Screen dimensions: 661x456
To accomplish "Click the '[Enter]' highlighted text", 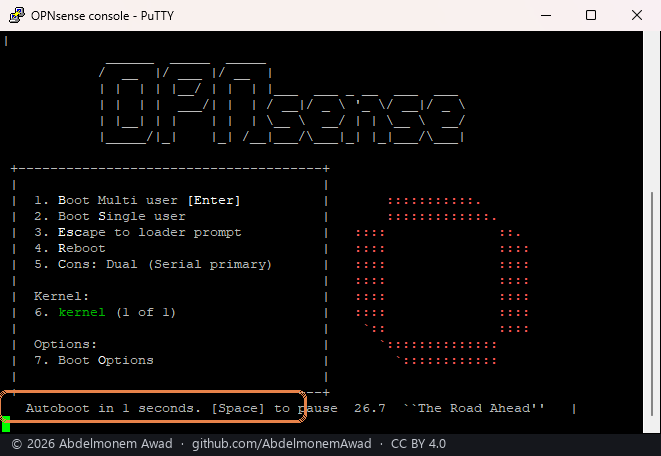I will (x=214, y=200).
